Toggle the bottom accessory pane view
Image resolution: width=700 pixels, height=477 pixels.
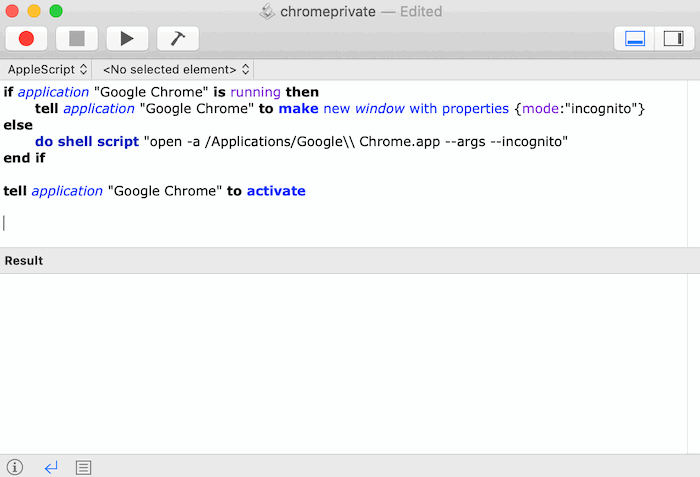click(x=634, y=39)
